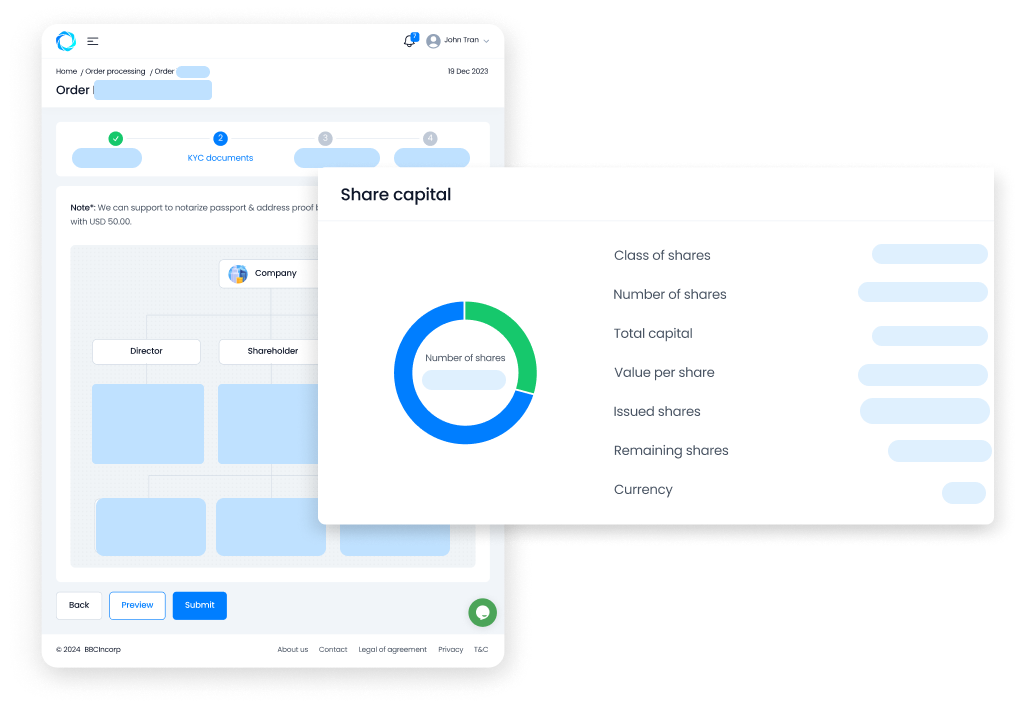The height and width of the screenshot is (708, 1018).
Task: Click the John Tran avatar icon
Action: pyautogui.click(x=433, y=41)
